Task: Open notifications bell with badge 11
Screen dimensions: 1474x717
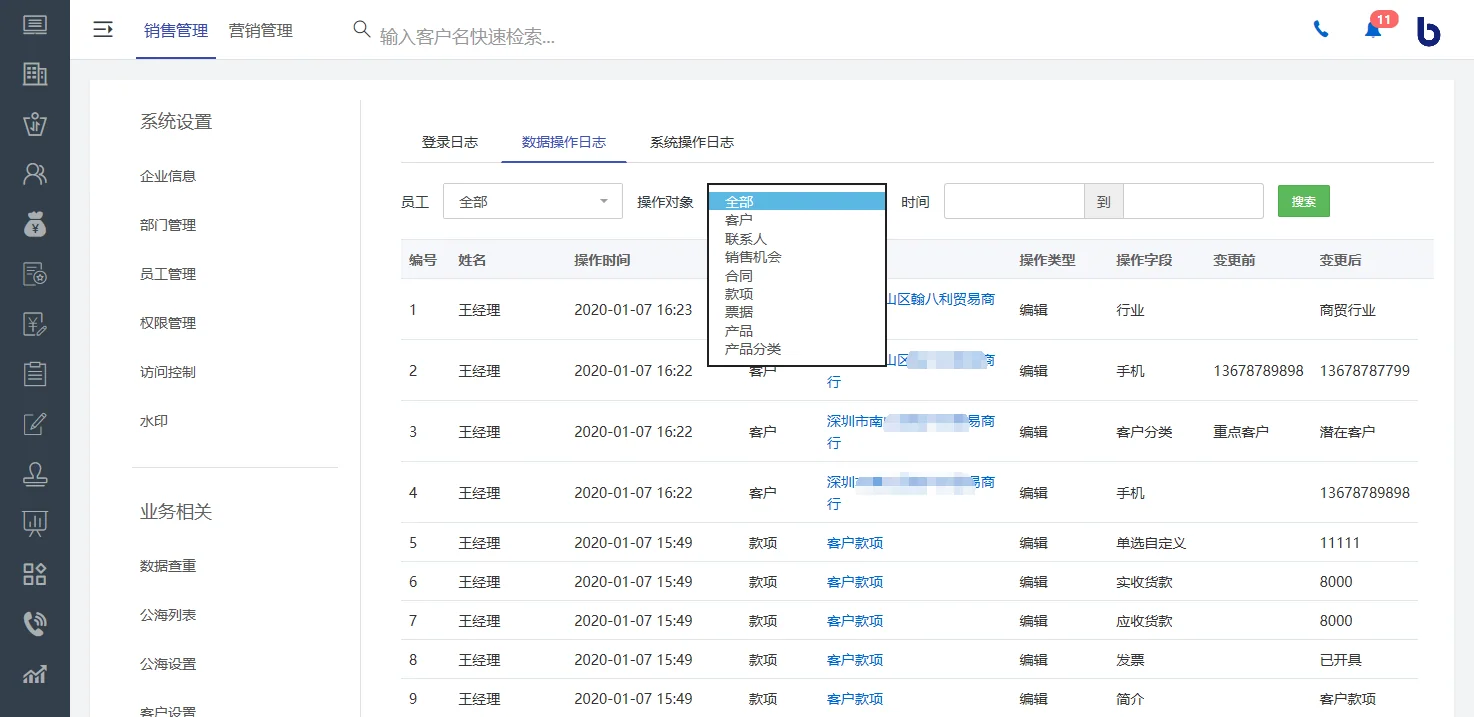Action: pyautogui.click(x=1374, y=30)
